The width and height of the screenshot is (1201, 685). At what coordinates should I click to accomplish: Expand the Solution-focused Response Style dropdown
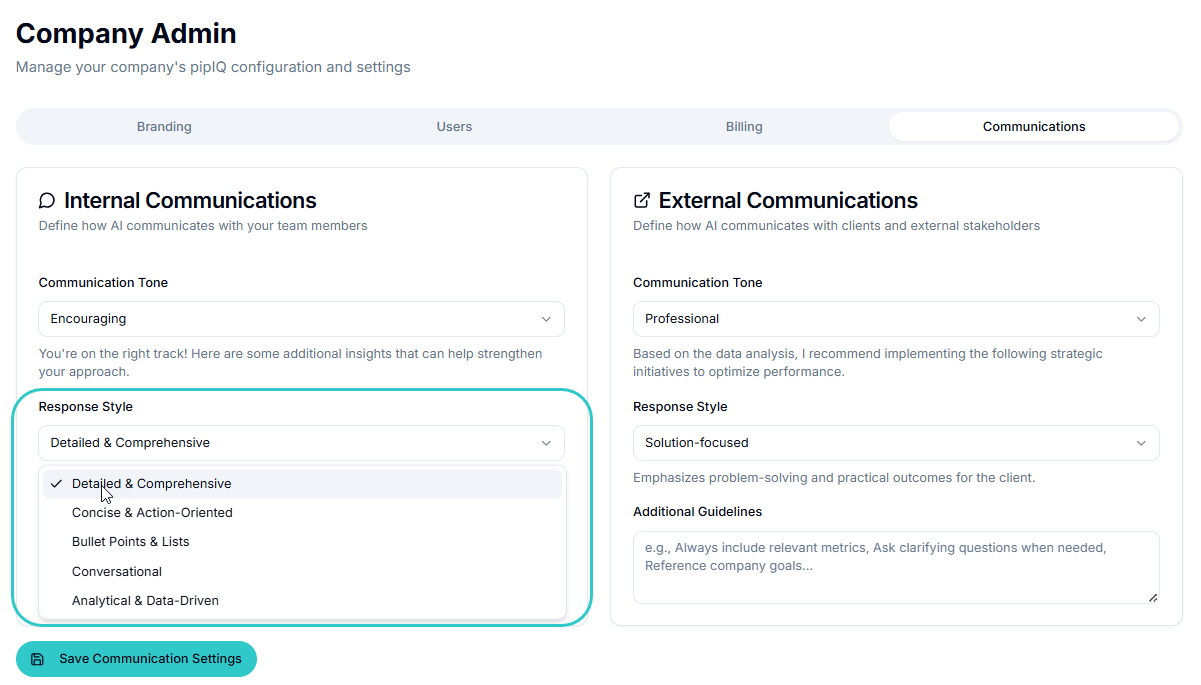895,443
